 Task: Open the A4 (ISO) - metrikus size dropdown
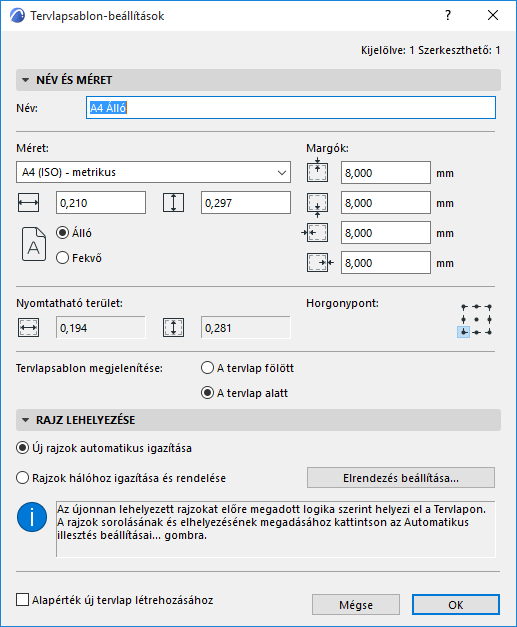(153, 172)
